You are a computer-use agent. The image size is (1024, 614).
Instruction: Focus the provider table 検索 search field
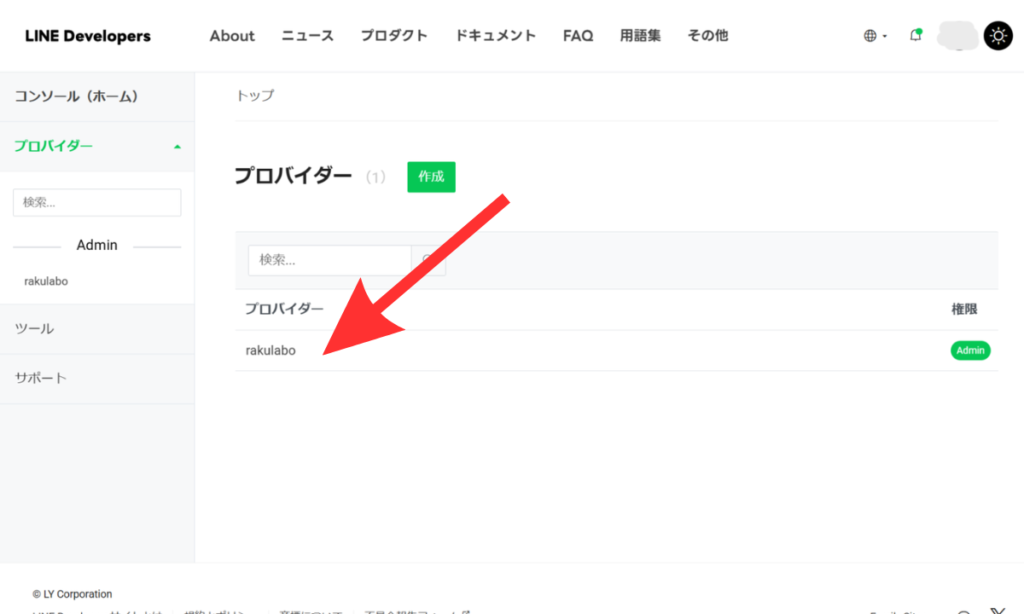tap(329, 260)
